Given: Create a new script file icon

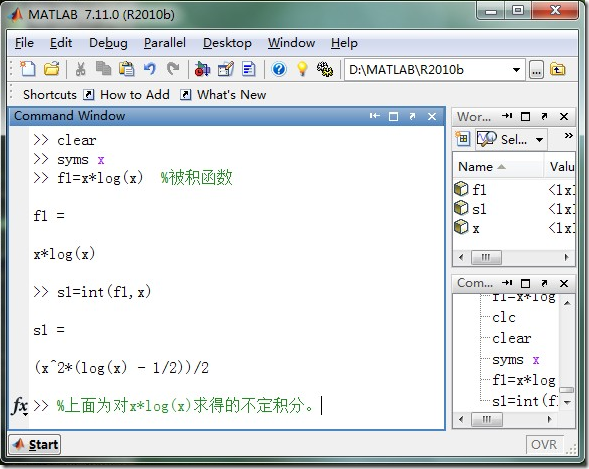Looking at the screenshot, I should [27, 69].
